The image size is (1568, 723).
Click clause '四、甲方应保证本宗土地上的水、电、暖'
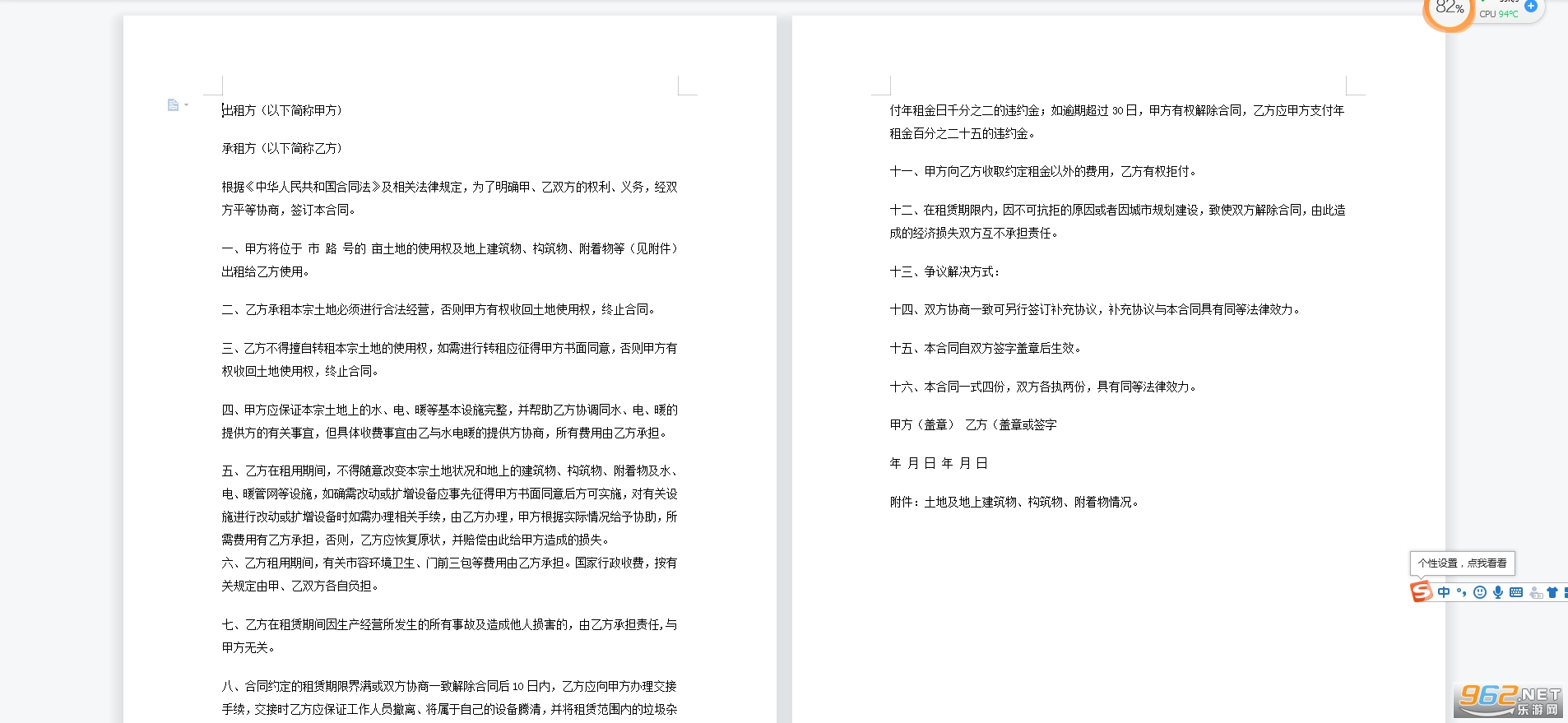pos(449,410)
